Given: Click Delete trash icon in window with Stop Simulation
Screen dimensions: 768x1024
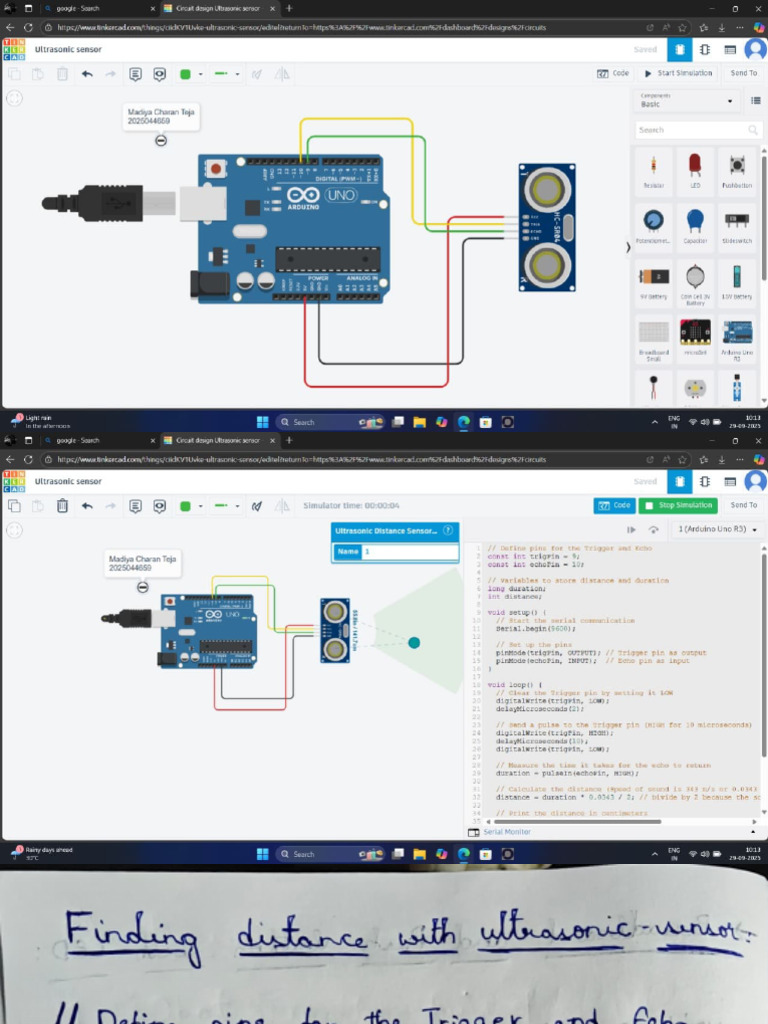Looking at the screenshot, I should tap(62, 506).
